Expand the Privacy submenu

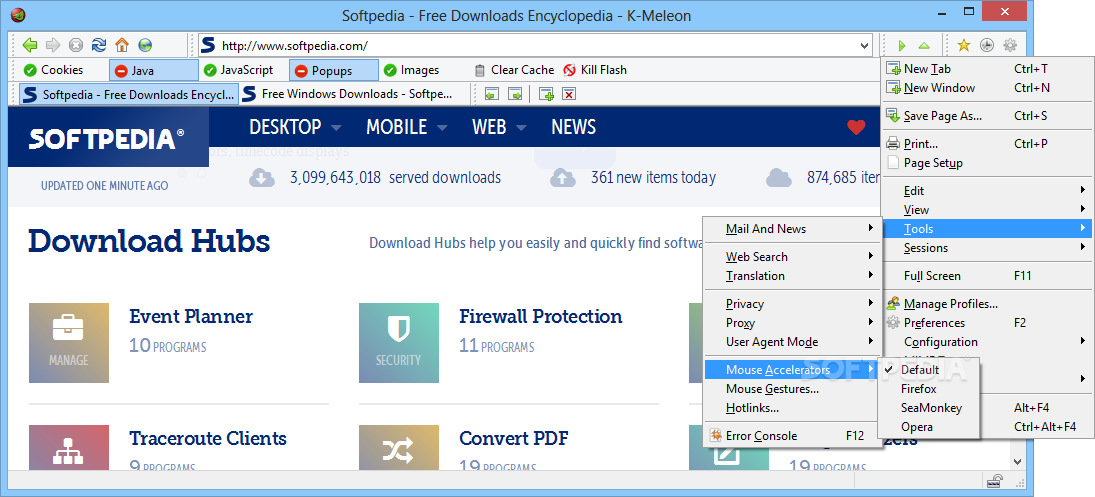(792, 304)
